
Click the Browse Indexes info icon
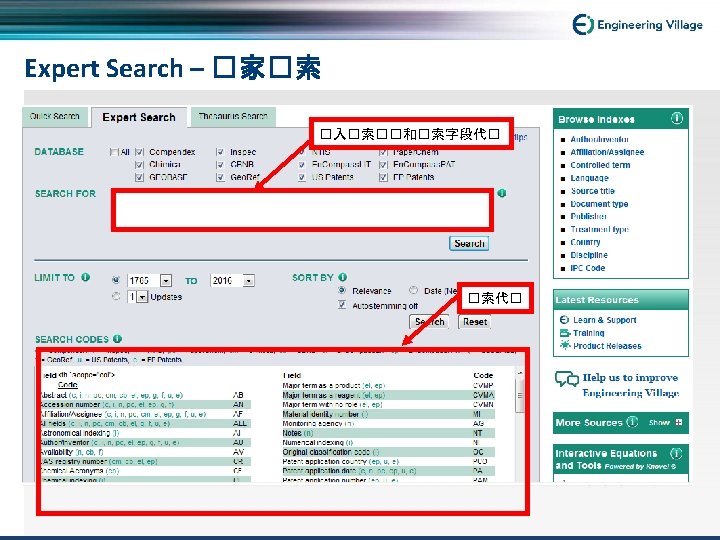[676, 118]
